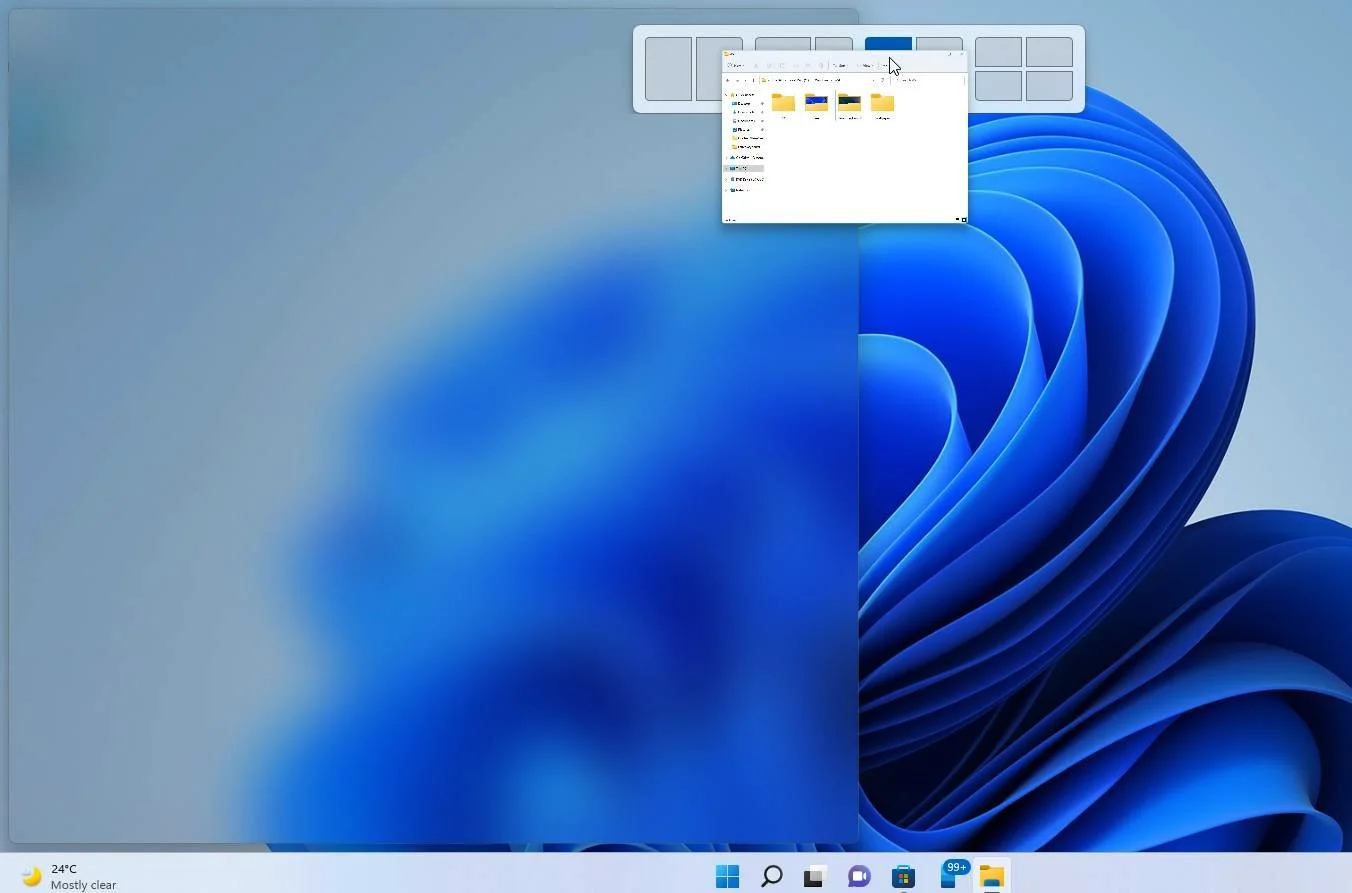The image size is (1352, 893).
Task: Open the See more ellipsis menu
Action: pyautogui.click(x=884, y=65)
